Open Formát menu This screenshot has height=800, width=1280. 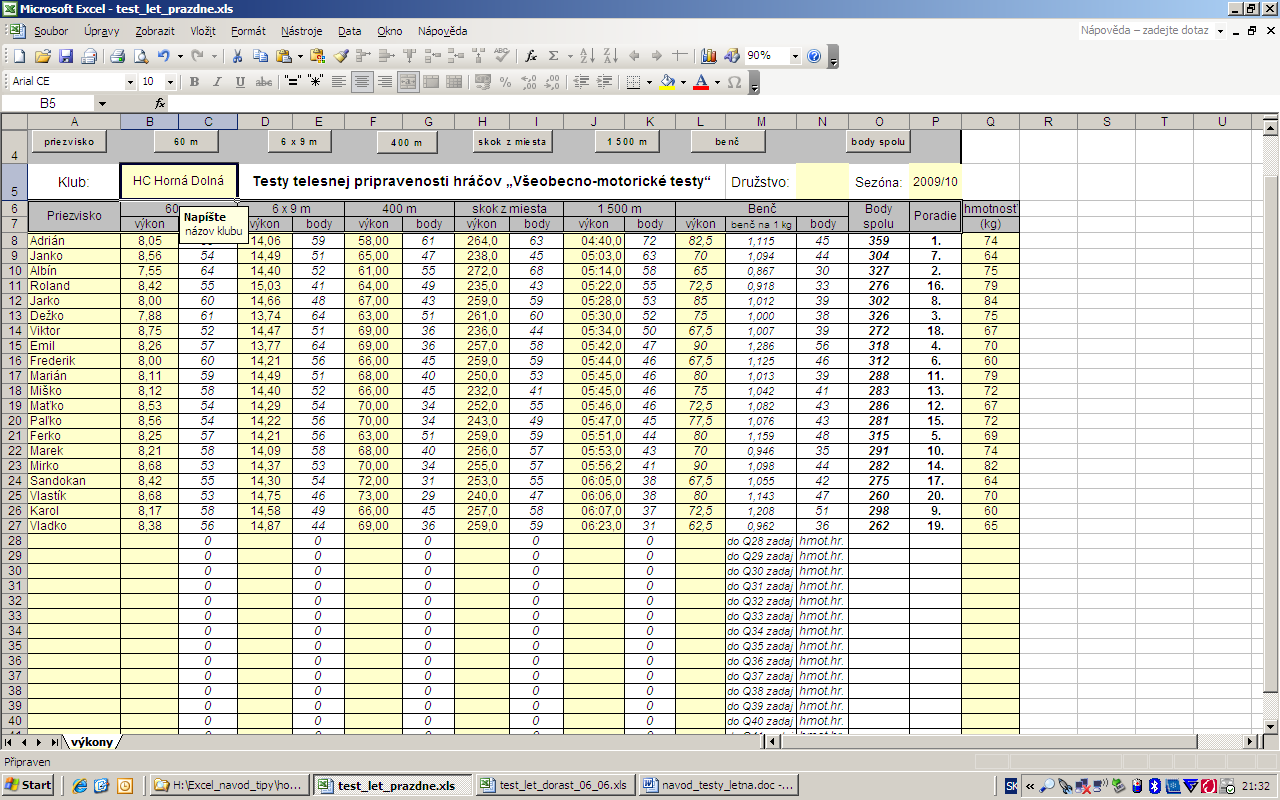[248, 31]
